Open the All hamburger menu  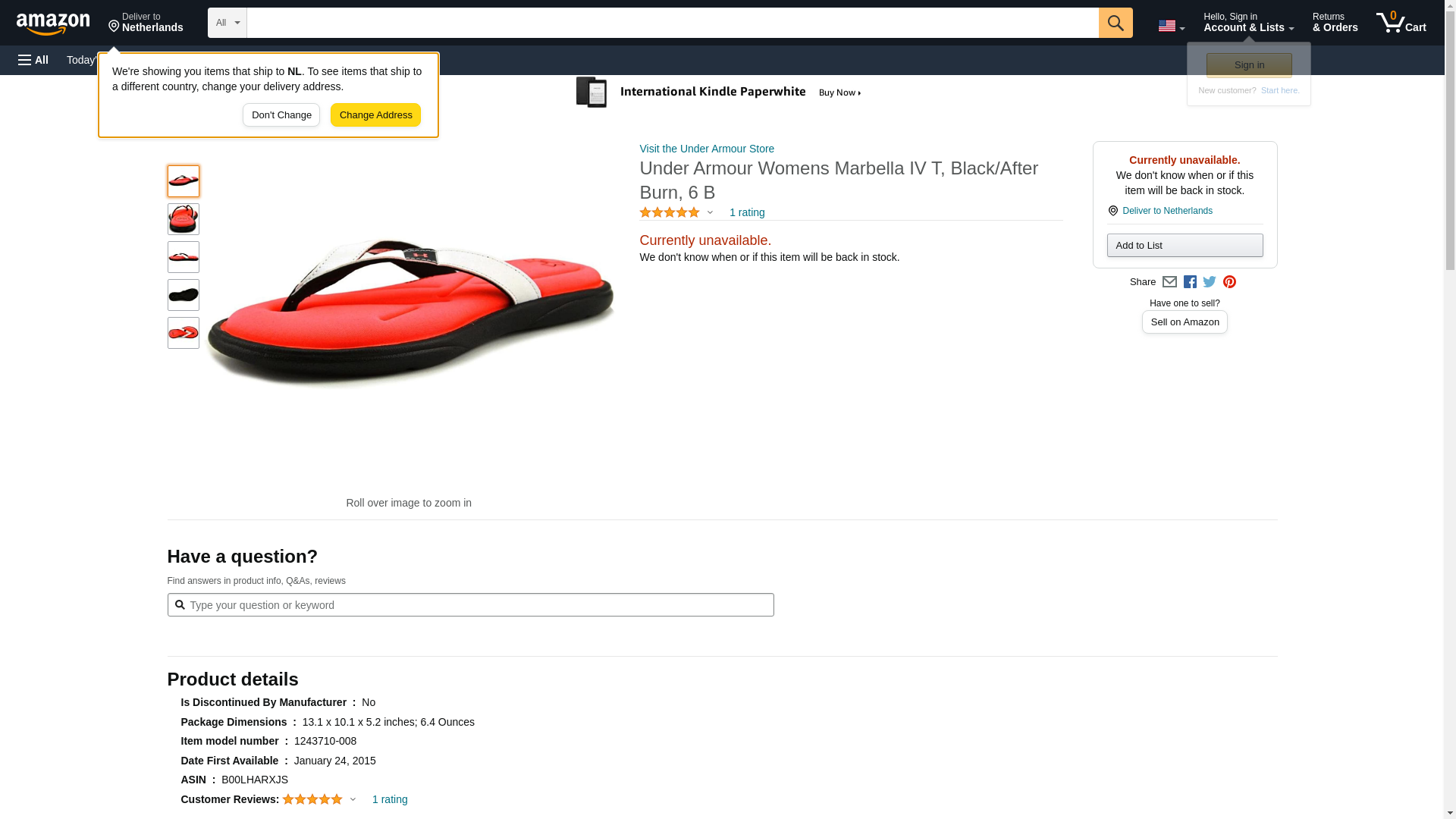click(33, 60)
